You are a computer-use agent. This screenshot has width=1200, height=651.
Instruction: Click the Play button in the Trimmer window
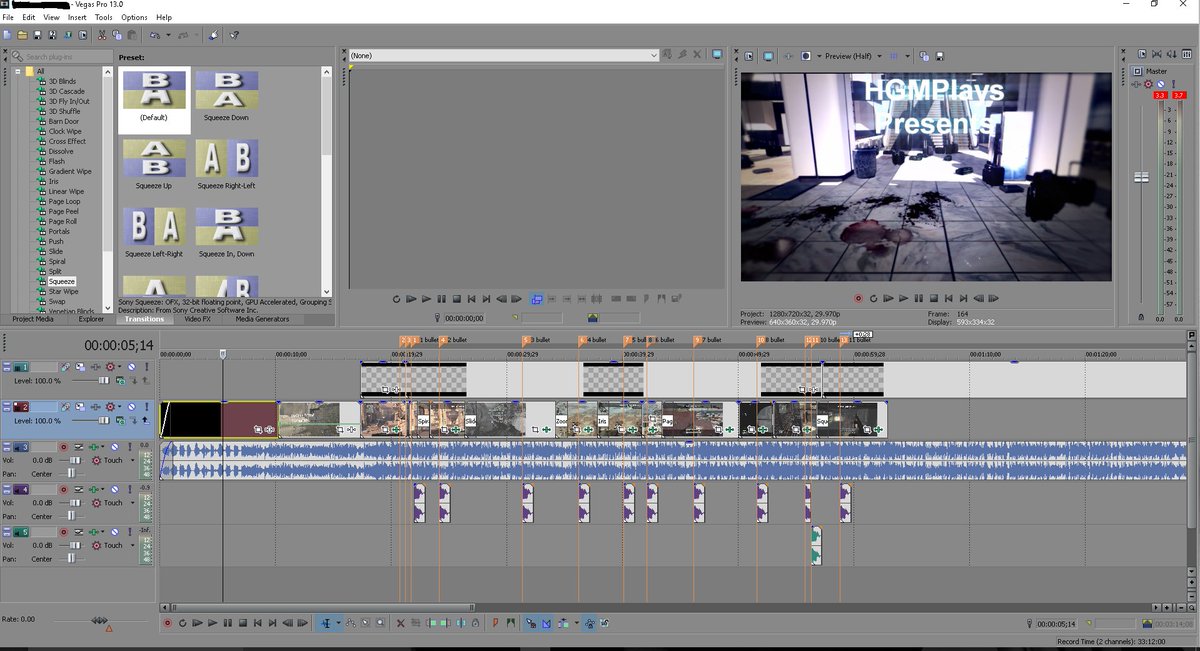click(x=426, y=298)
